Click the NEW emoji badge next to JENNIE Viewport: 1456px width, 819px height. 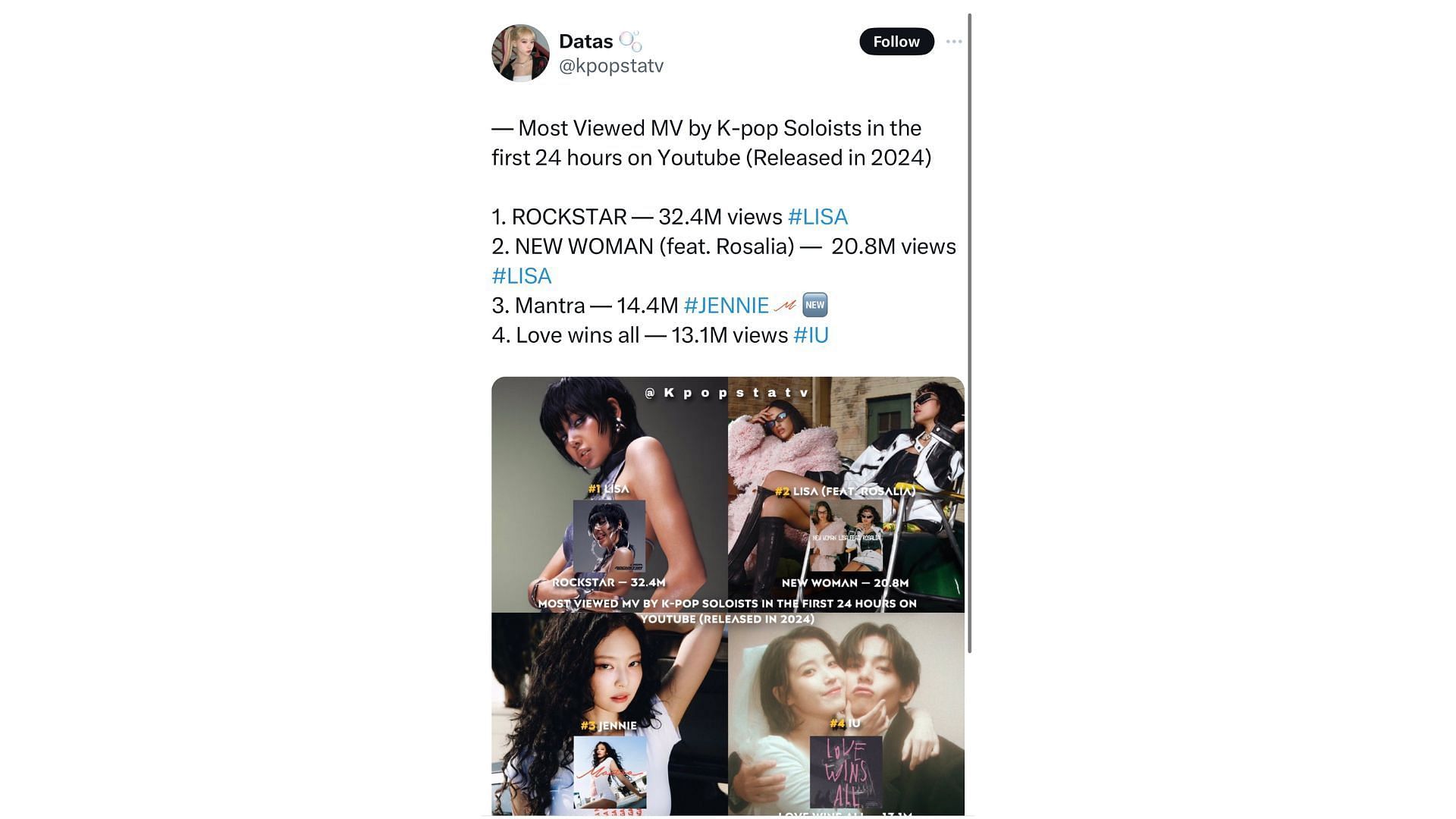814,305
